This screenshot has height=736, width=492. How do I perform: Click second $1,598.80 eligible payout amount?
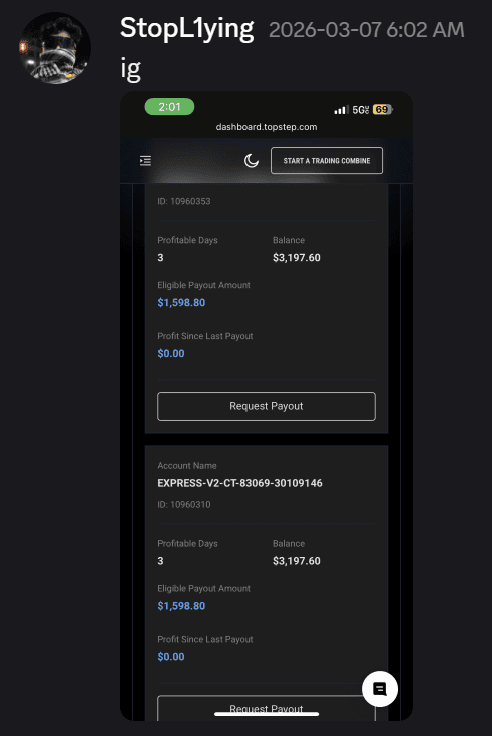click(181, 606)
